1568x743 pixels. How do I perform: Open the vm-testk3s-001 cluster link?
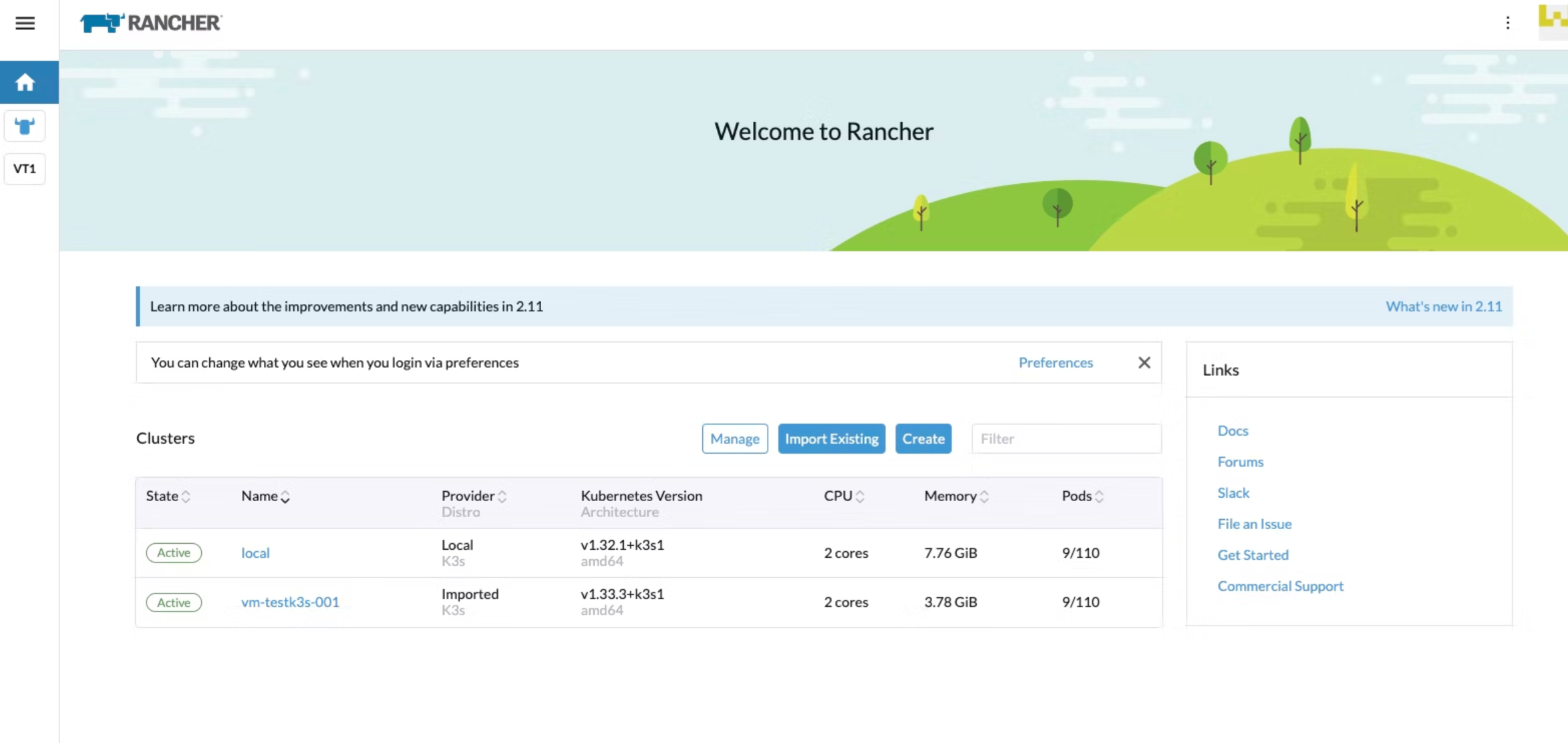coord(290,602)
